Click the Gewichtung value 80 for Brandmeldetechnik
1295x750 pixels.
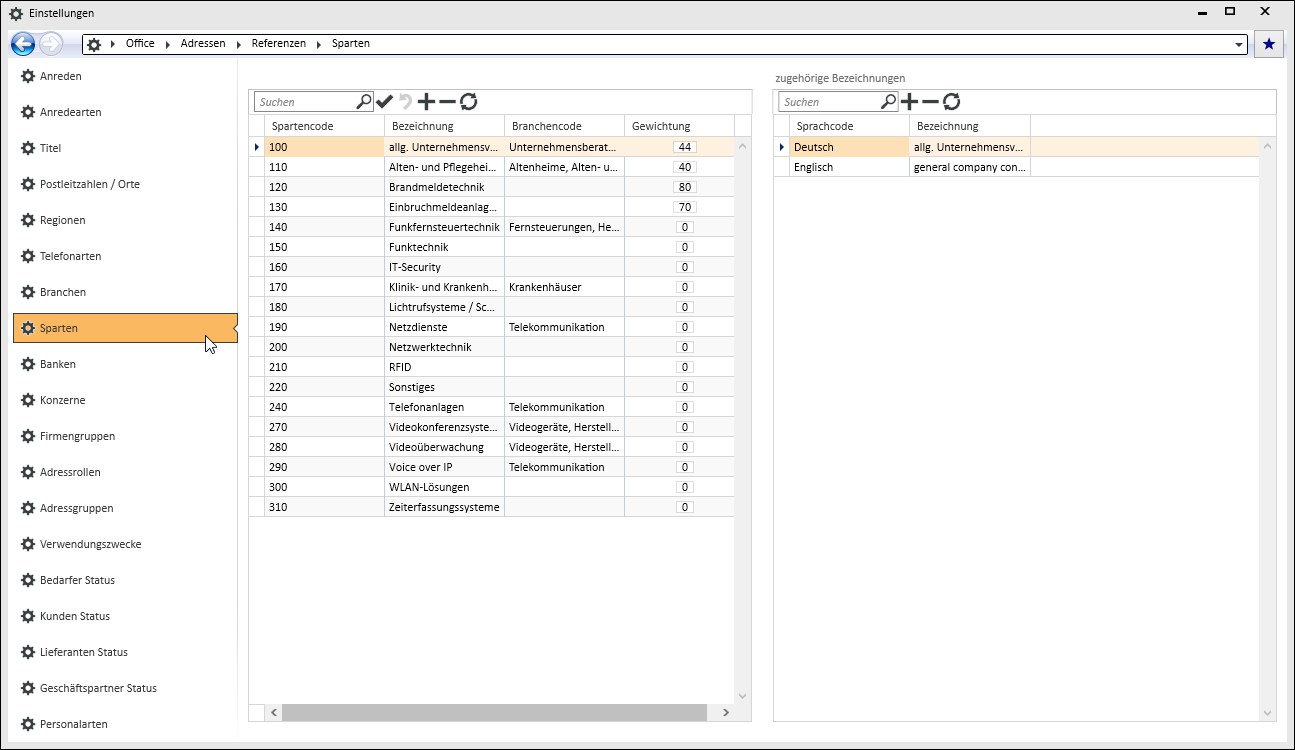[685, 187]
